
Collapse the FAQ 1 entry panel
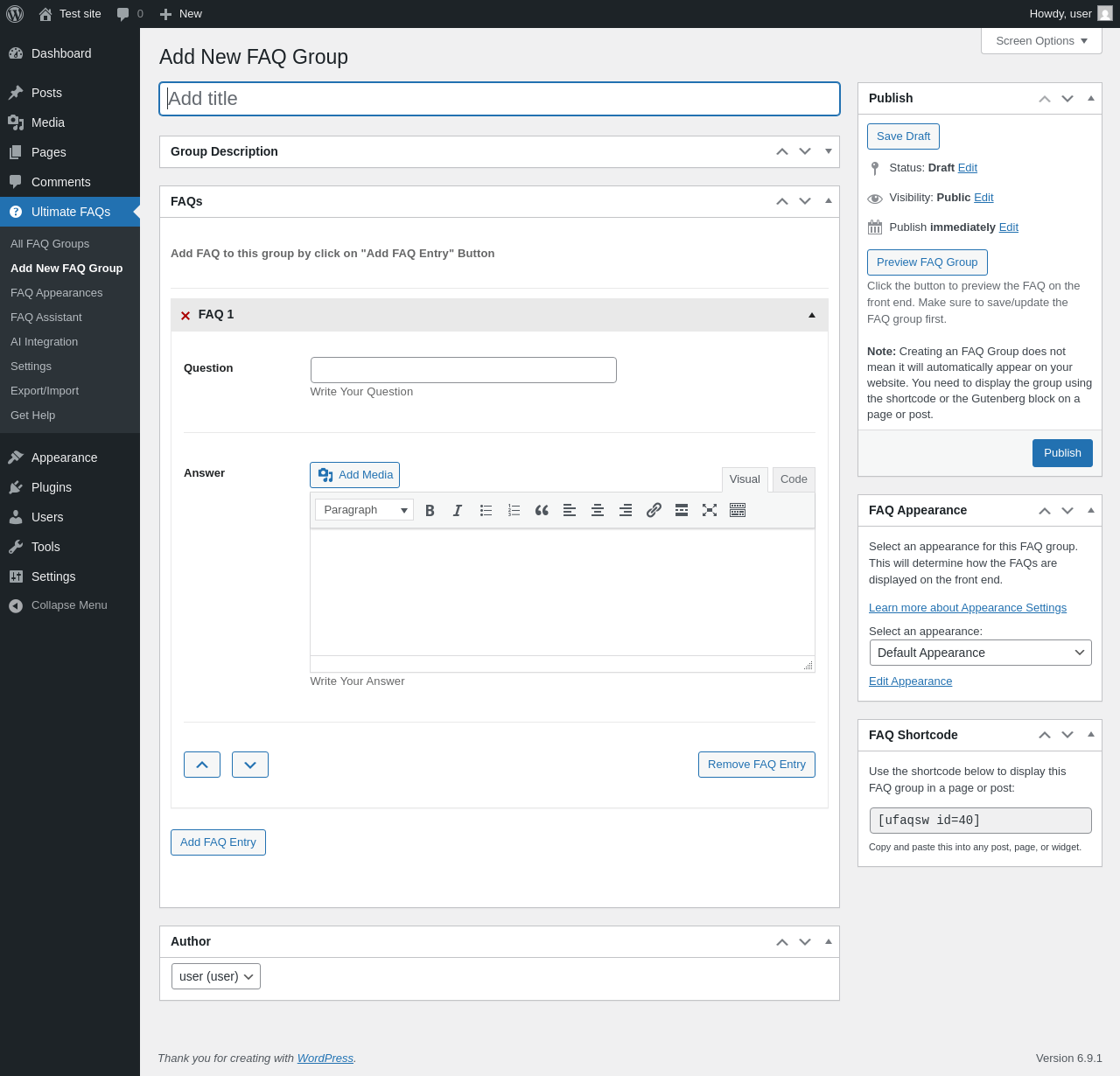(x=811, y=315)
